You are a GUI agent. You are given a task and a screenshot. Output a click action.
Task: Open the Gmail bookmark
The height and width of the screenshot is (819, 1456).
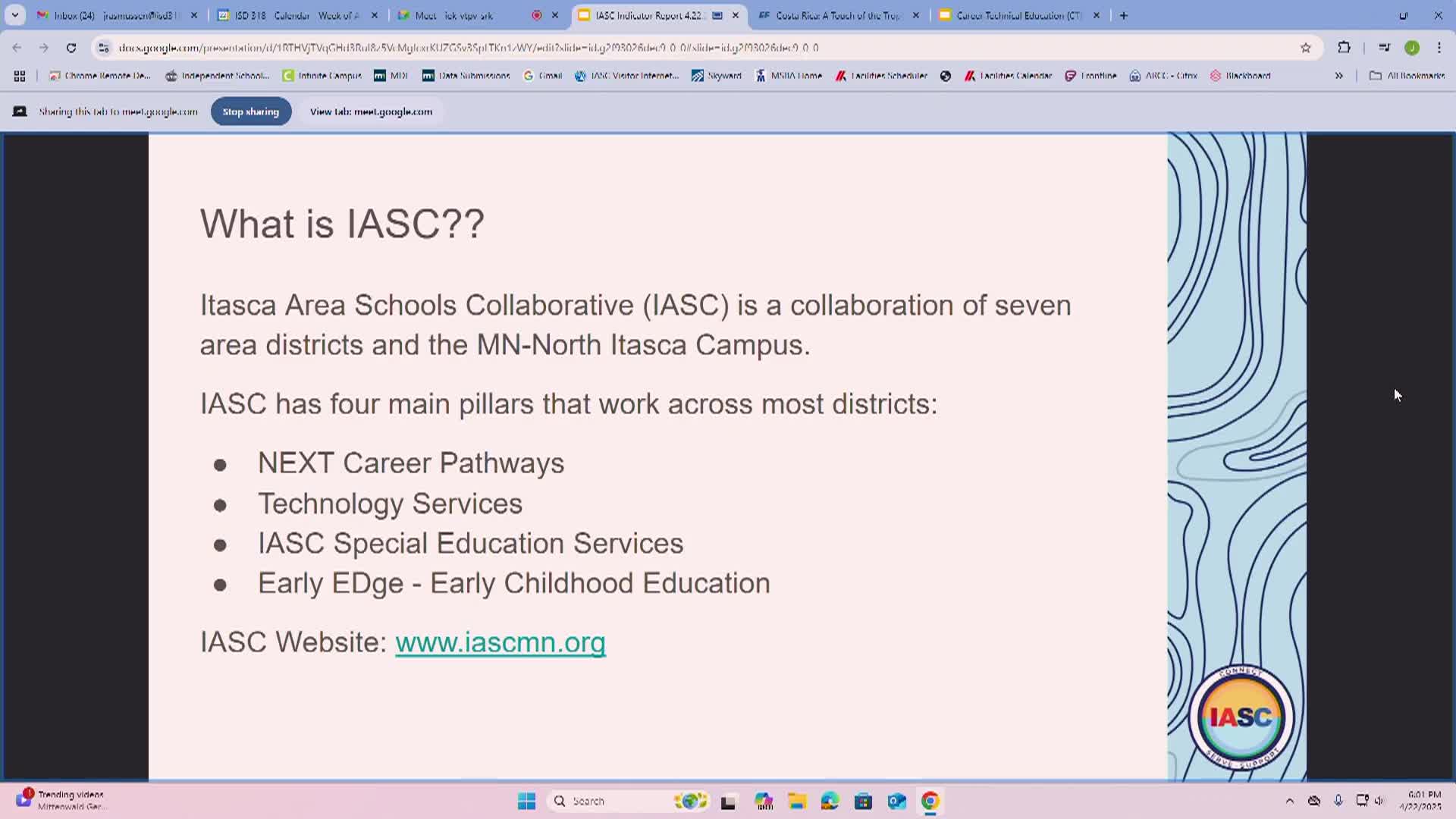tap(543, 76)
